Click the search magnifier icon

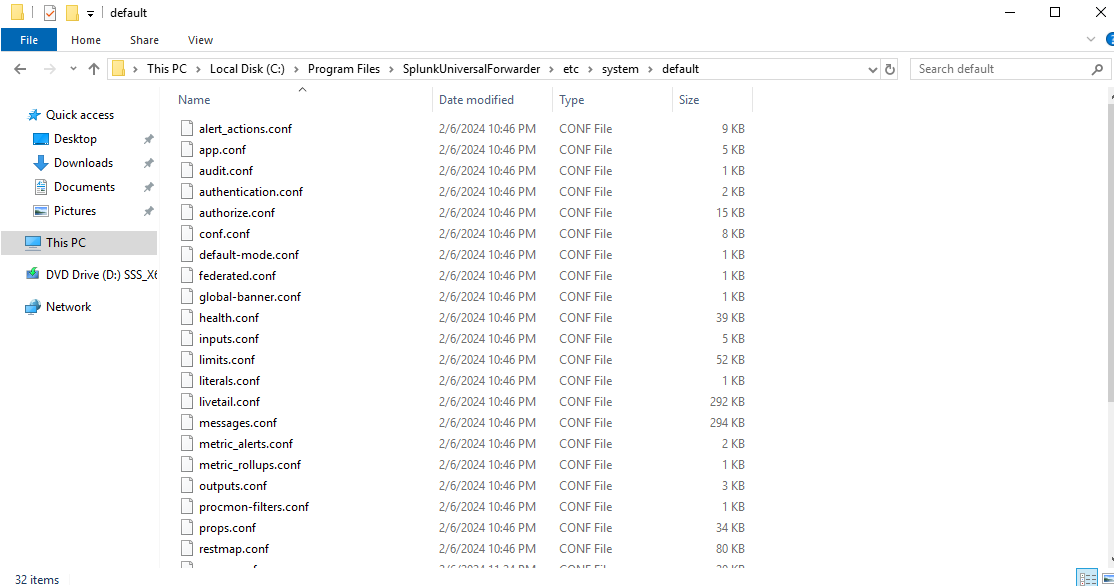pos(1097,69)
